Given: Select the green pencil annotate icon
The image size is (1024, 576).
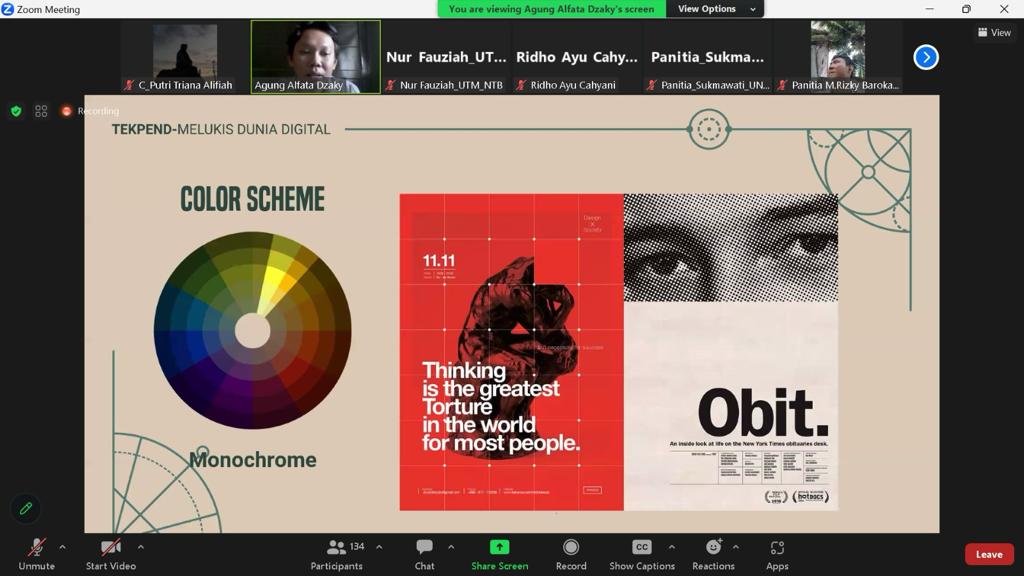Looking at the screenshot, I should click(x=26, y=508).
